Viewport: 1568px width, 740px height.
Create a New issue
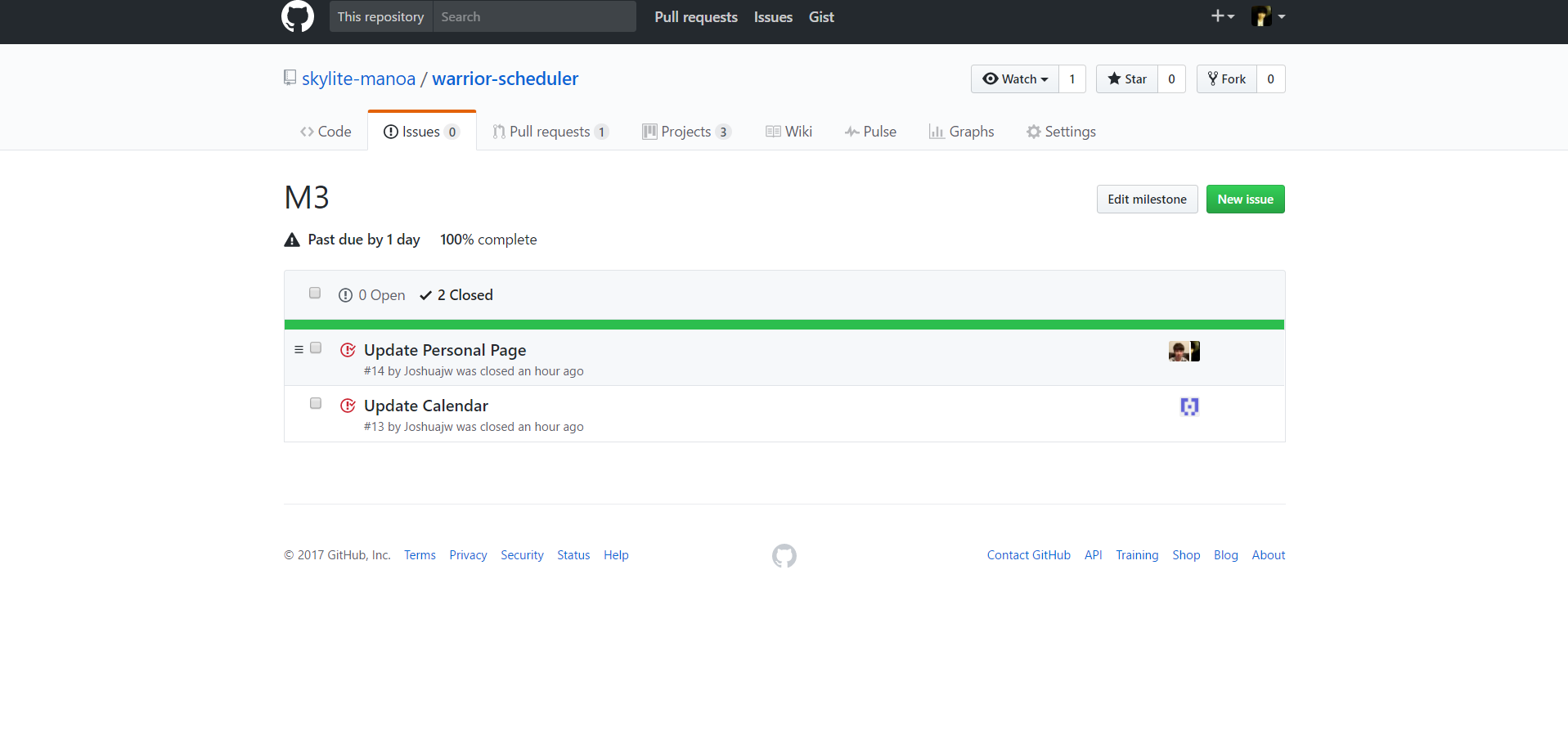click(x=1245, y=200)
